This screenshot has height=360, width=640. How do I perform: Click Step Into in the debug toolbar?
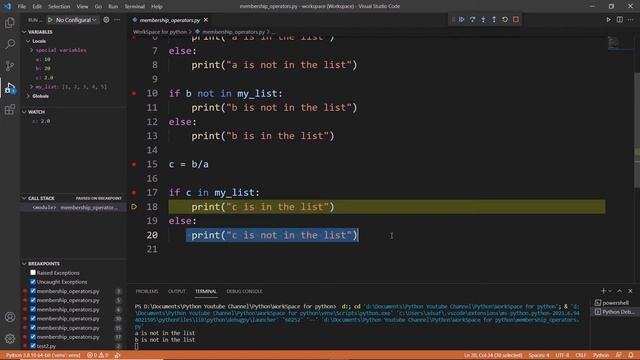click(x=483, y=19)
